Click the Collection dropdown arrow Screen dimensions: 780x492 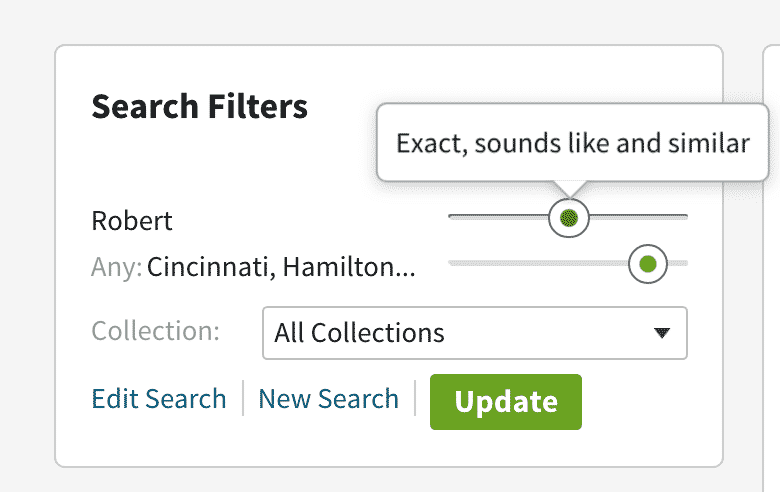click(x=661, y=333)
